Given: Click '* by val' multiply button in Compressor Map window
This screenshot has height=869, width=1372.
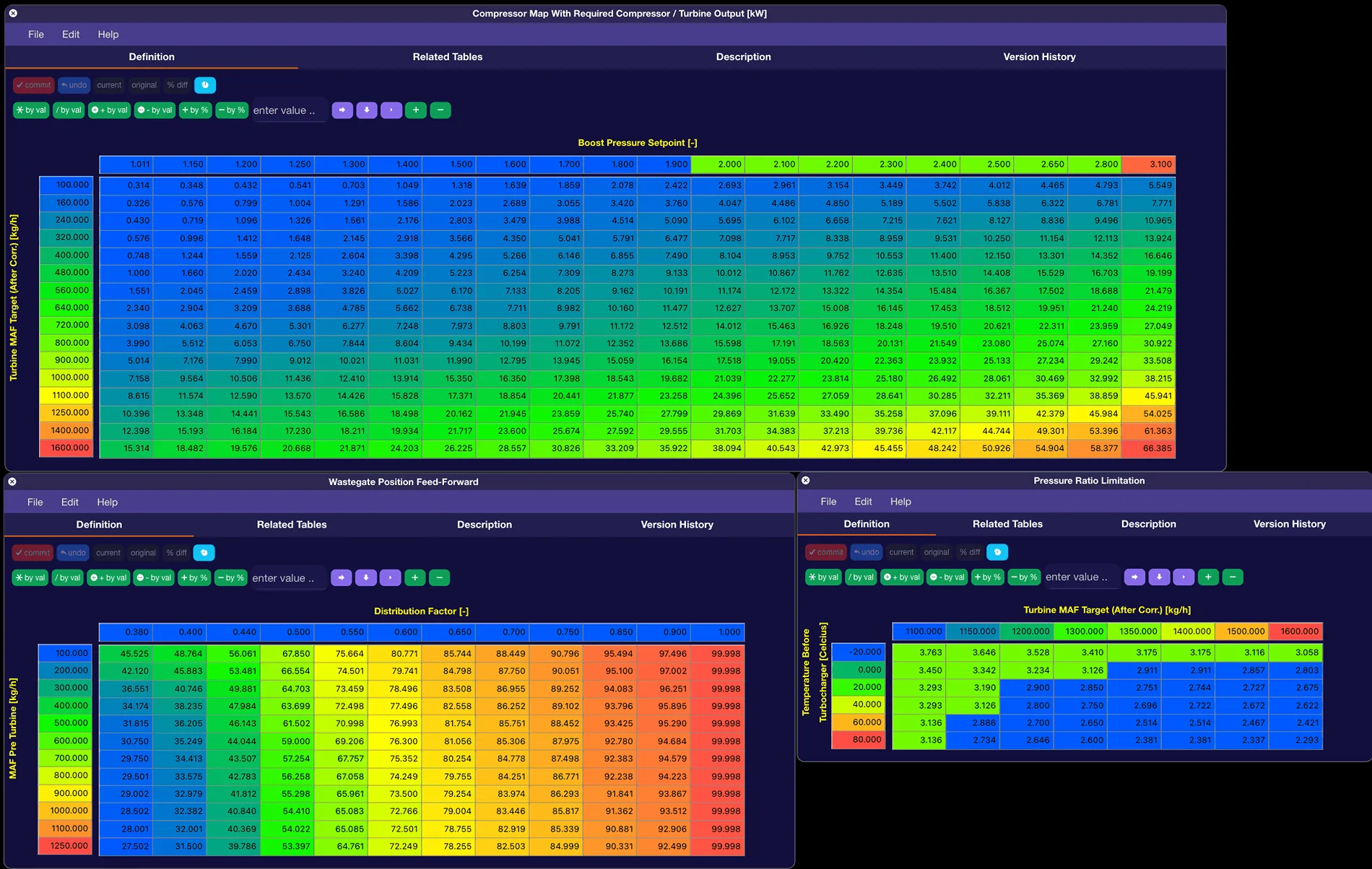Looking at the screenshot, I should tap(31, 110).
